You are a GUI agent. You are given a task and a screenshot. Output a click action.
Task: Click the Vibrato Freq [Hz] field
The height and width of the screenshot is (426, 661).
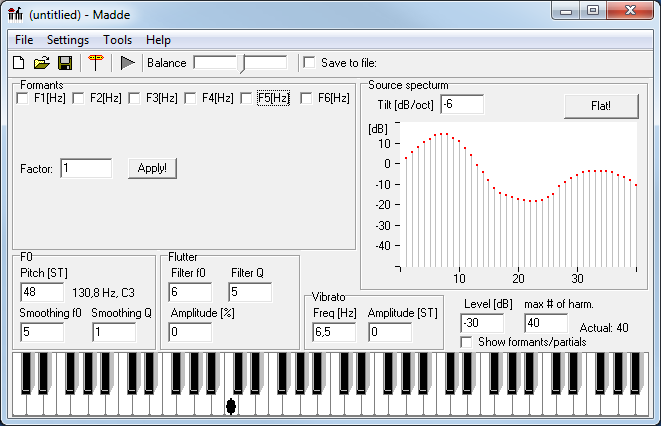[333, 332]
